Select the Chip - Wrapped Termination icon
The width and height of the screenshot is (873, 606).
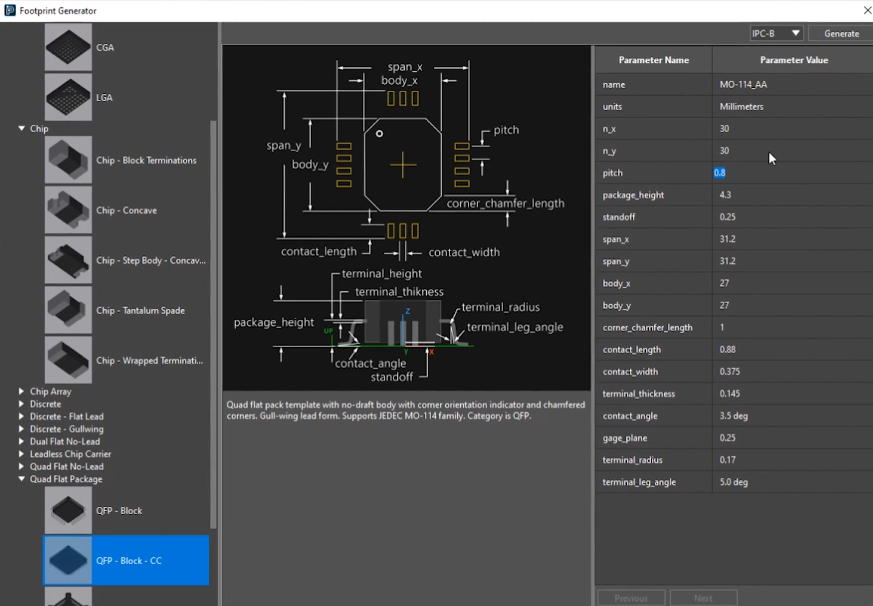click(x=68, y=360)
